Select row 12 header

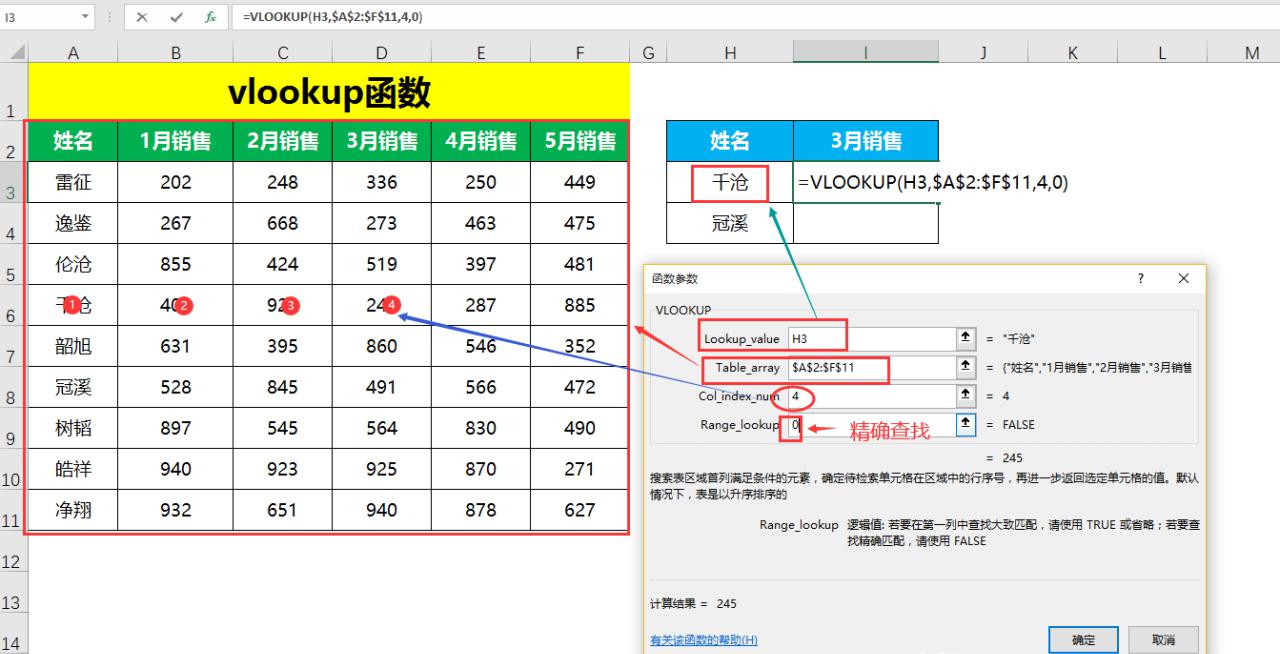point(13,552)
